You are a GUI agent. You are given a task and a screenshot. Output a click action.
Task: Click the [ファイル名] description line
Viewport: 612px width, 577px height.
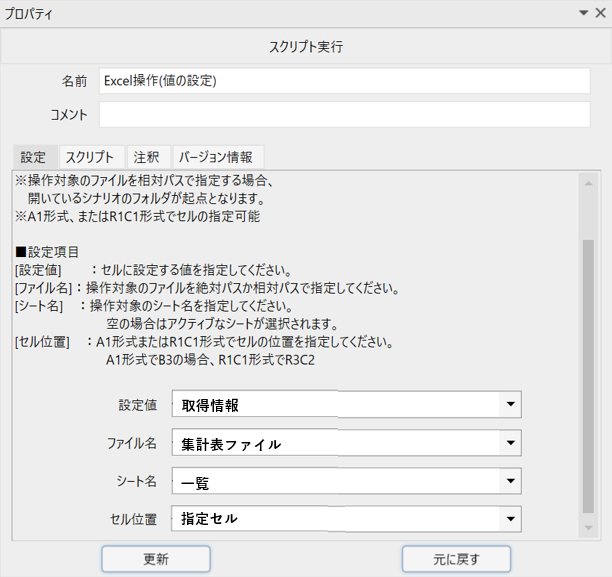click(x=207, y=288)
